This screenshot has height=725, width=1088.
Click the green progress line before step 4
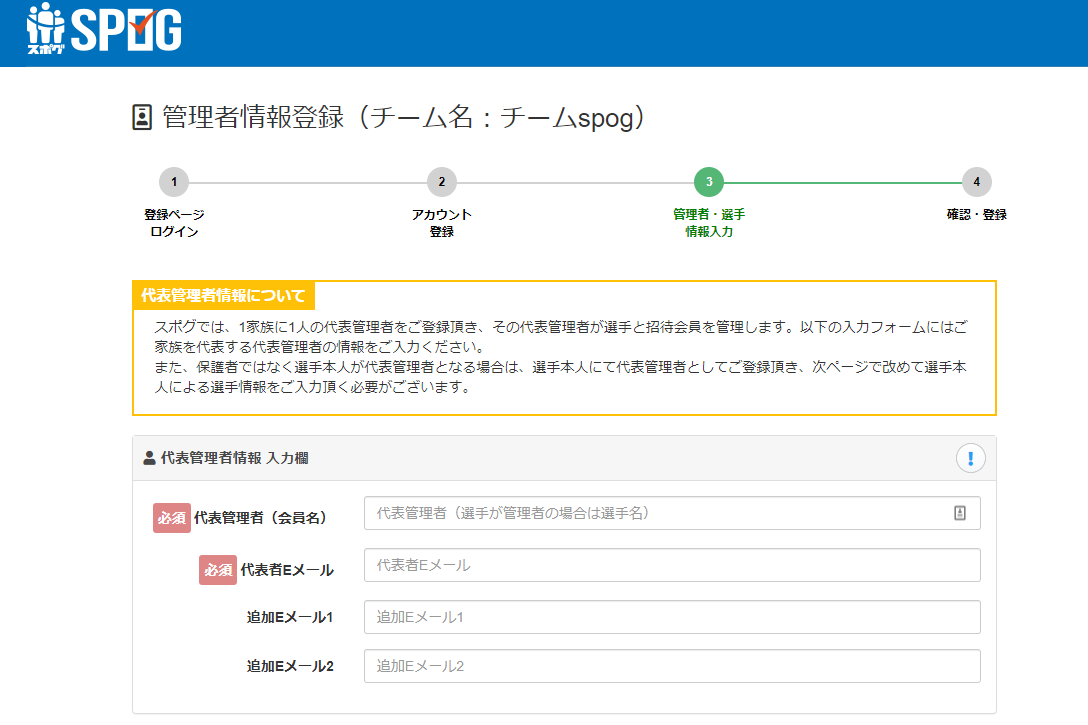pyautogui.click(x=845, y=183)
